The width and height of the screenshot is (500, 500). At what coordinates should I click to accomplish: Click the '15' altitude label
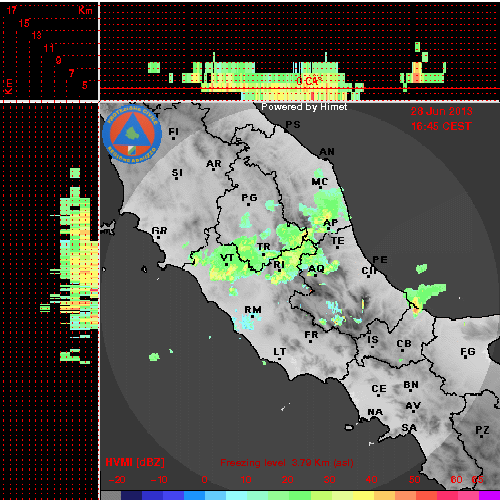(24, 23)
